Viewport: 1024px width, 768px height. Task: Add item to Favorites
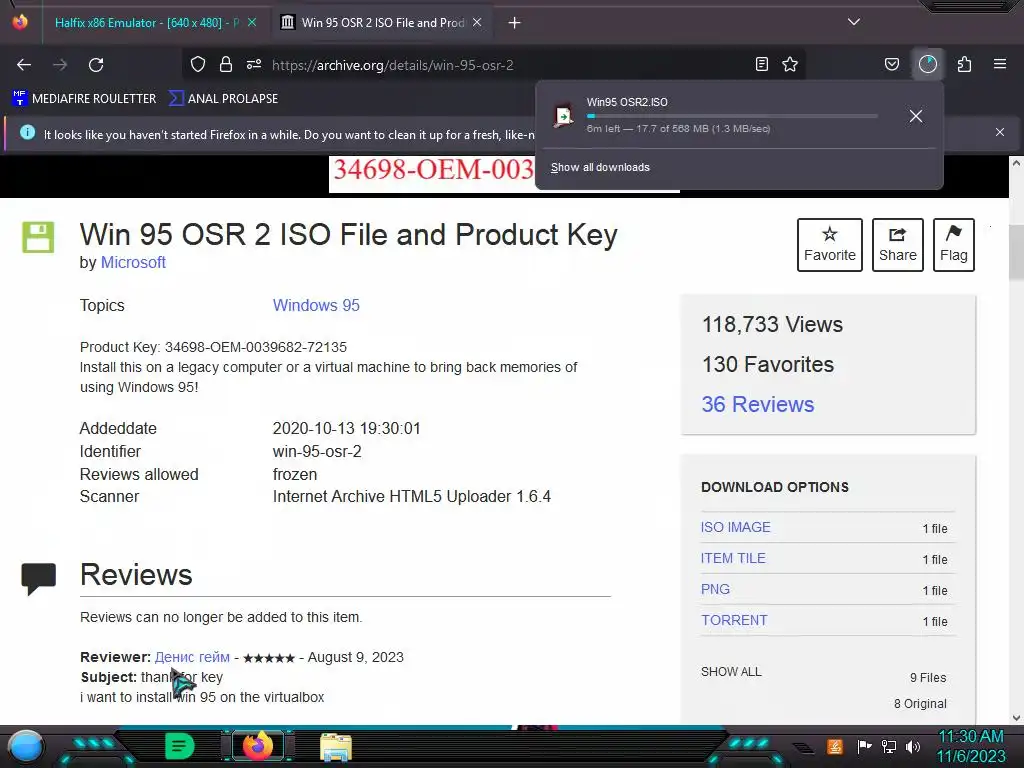tap(829, 245)
